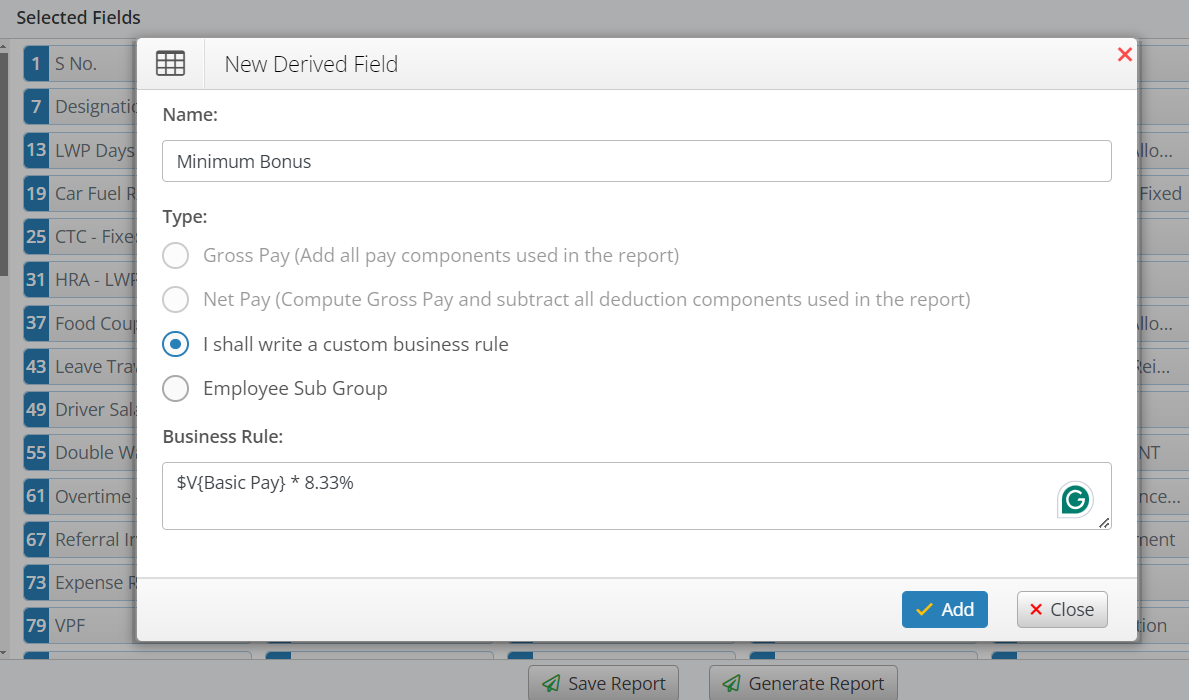Select the Net Pay radio option
1189x700 pixels.
point(175,300)
